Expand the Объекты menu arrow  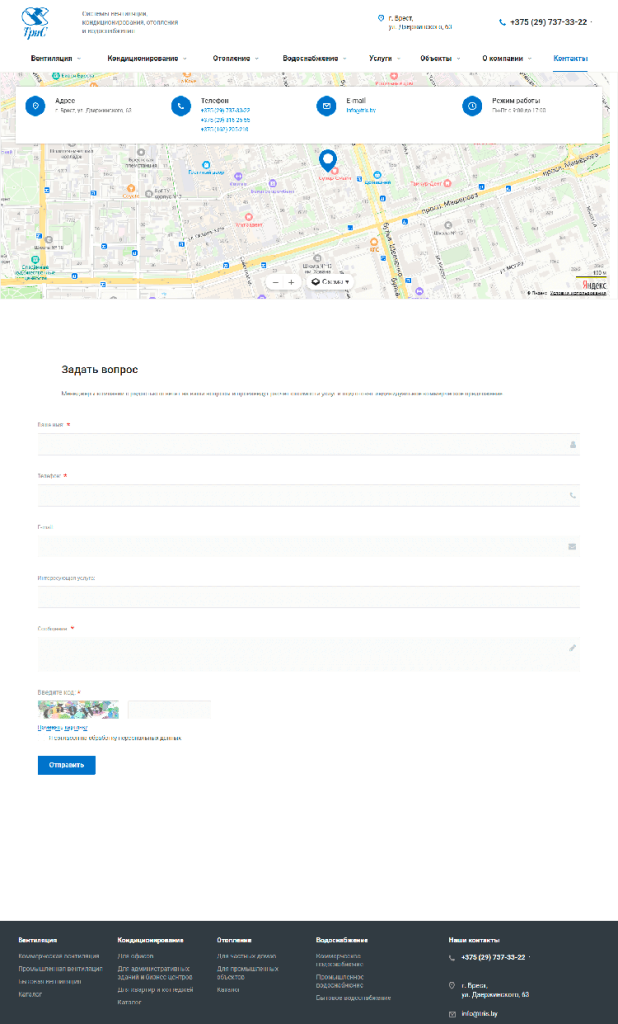point(458,59)
